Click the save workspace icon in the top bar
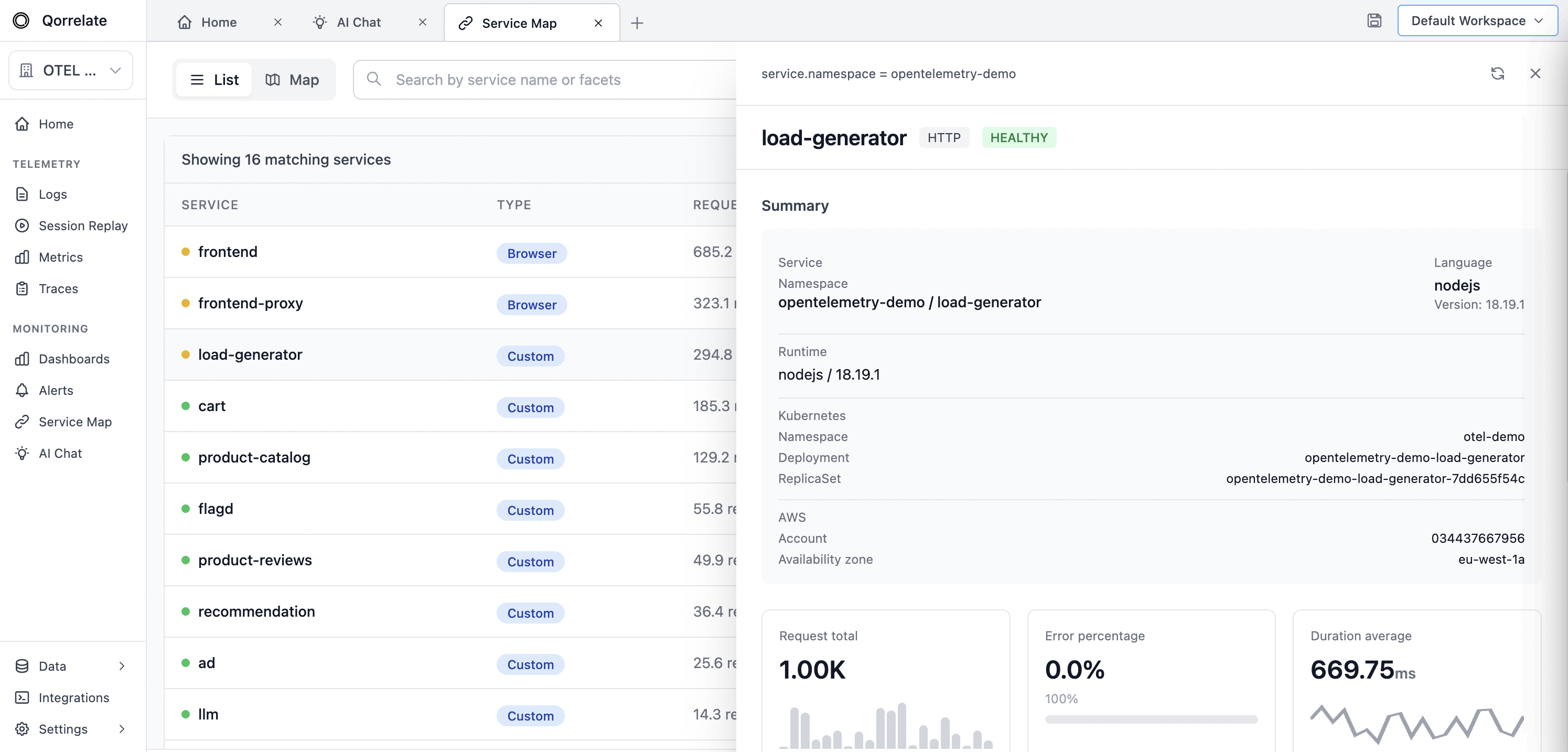Viewport: 1568px width, 752px height. point(1375,20)
